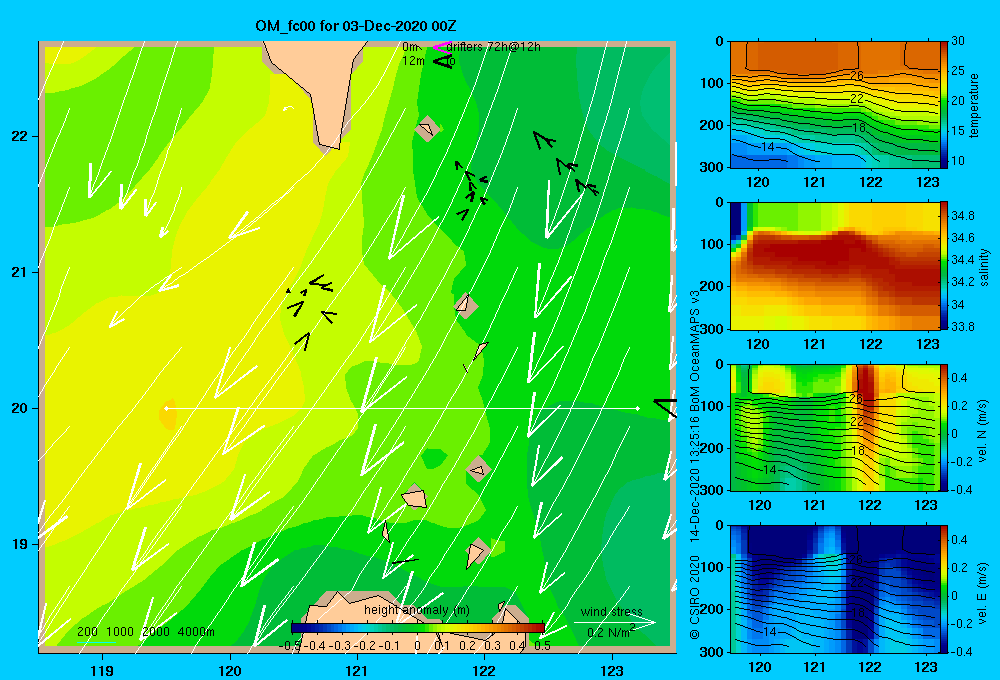The width and height of the screenshot is (1000, 680).
Task: Click latitude label 19 on map axis
Action: [19, 544]
